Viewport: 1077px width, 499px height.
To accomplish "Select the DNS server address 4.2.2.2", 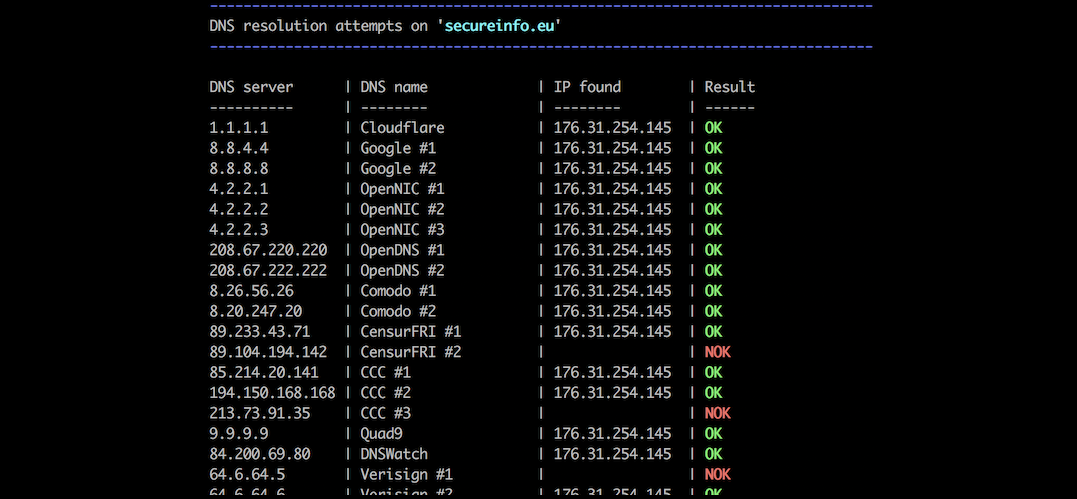I will 239,209.
